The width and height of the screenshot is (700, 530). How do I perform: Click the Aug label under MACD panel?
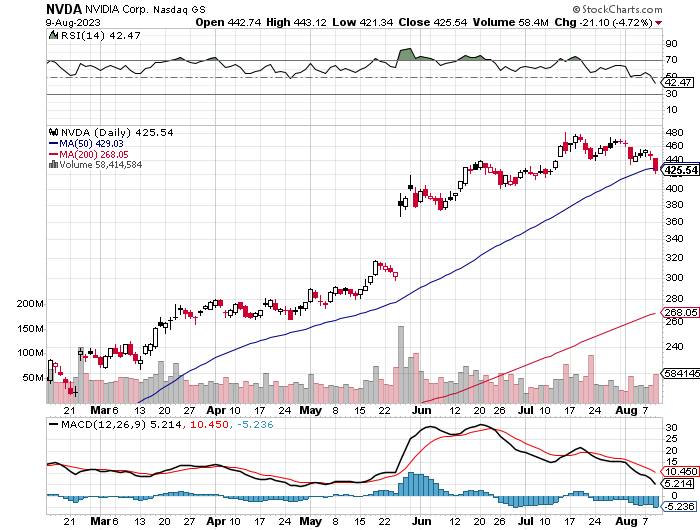pyautogui.click(x=626, y=521)
